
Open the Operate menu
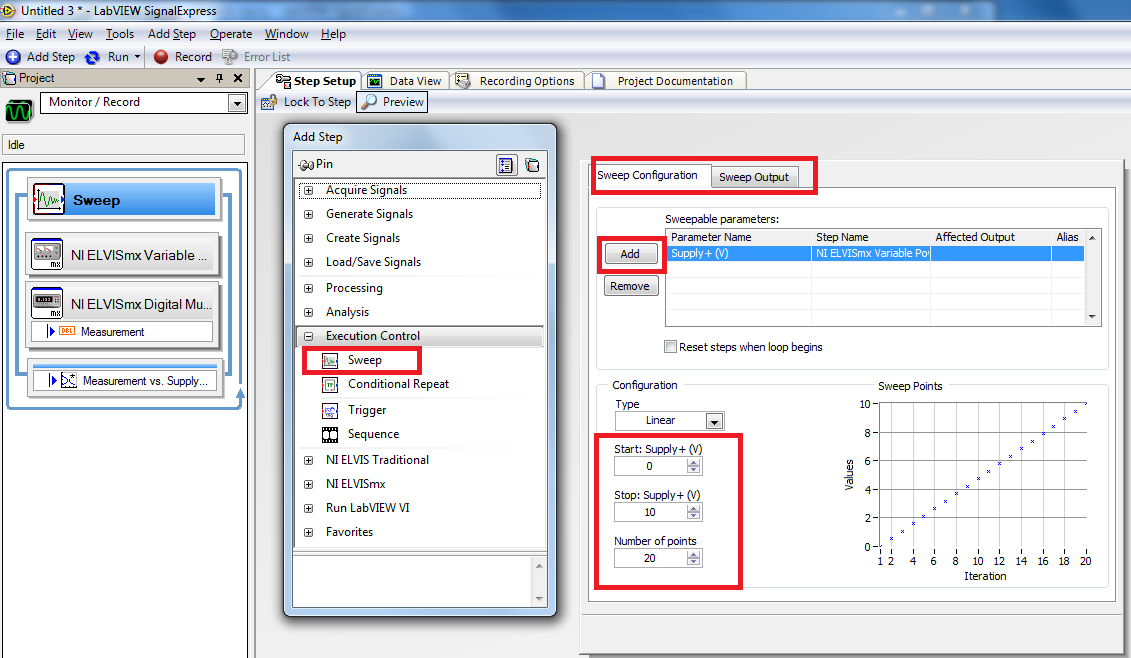231,34
